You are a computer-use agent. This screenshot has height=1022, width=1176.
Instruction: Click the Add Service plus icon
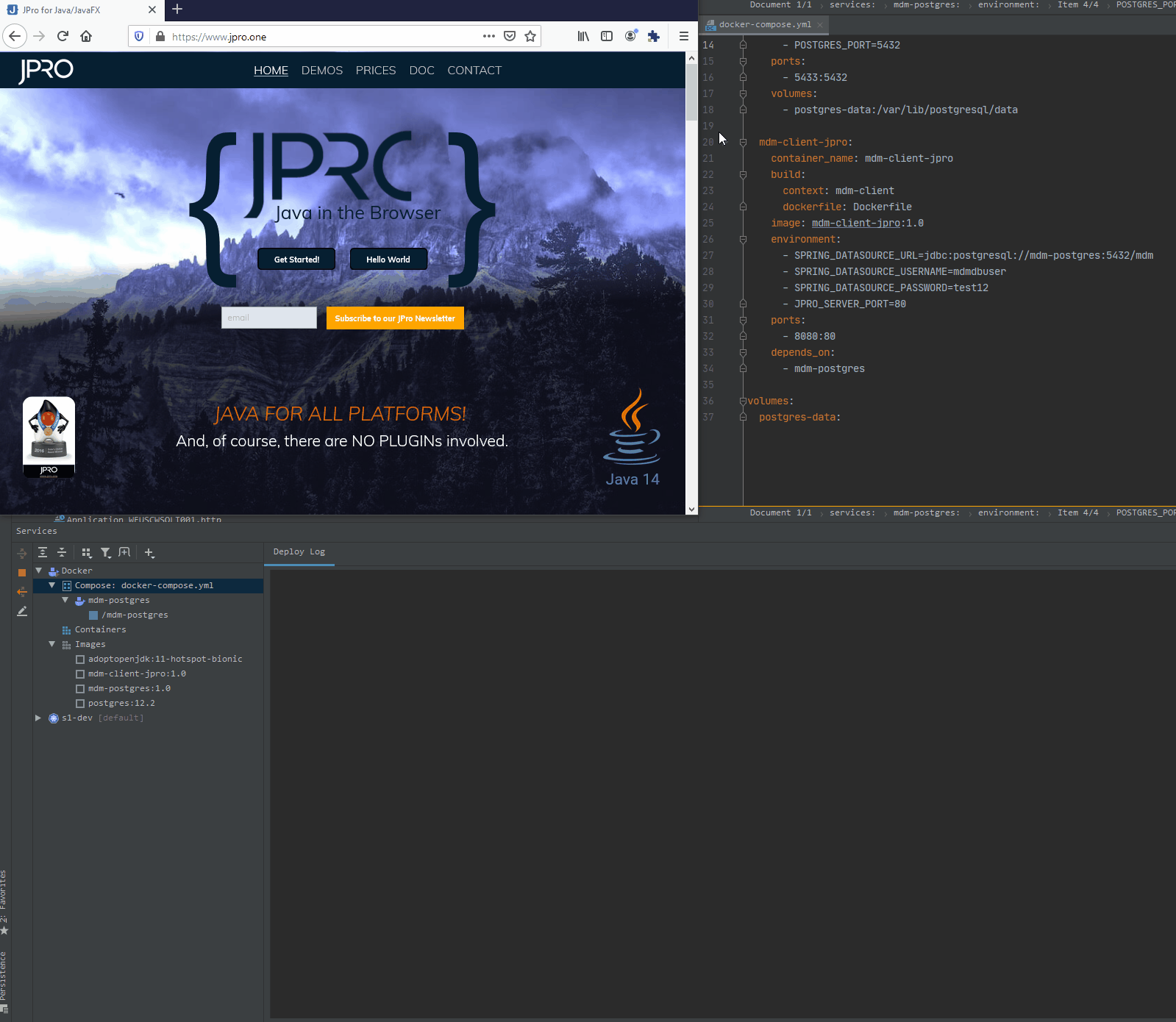(149, 552)
